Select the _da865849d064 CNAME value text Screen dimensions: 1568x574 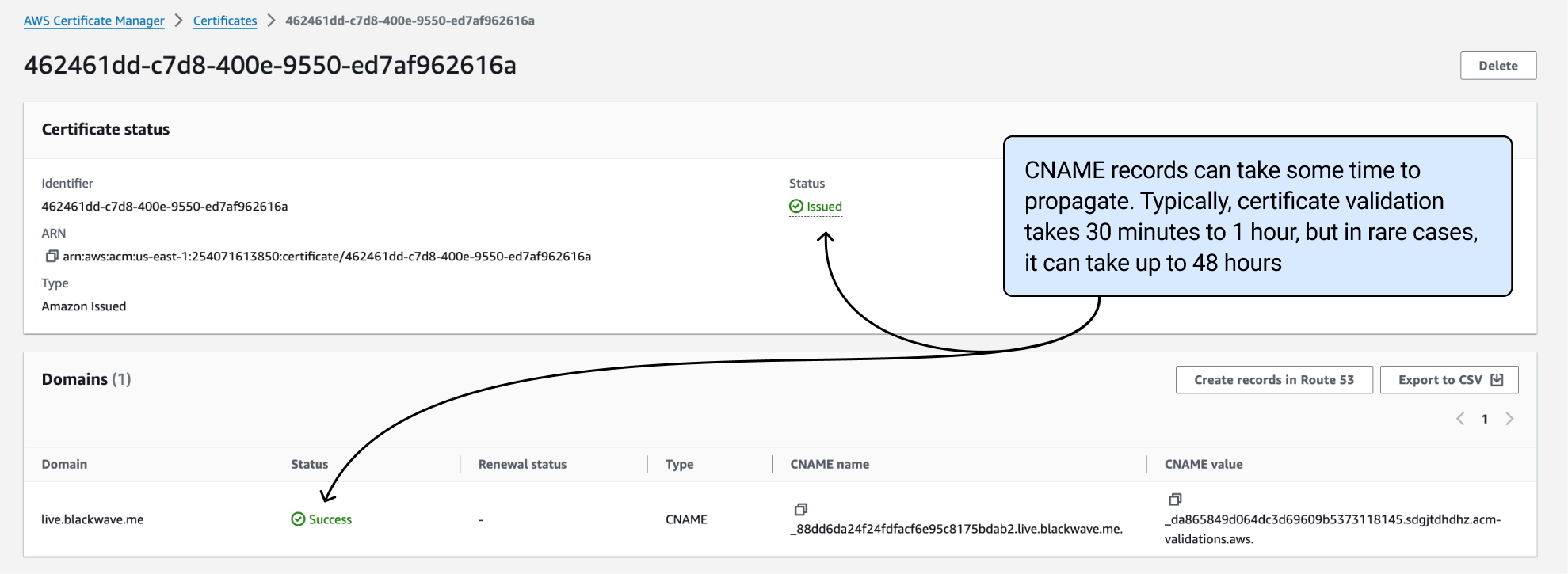1333,529
